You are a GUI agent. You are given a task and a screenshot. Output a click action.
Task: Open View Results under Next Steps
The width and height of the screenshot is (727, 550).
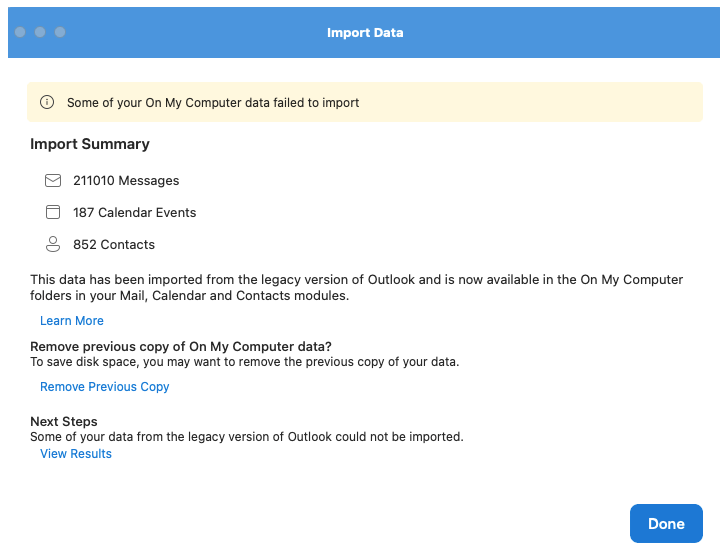[x=76, y=454]
